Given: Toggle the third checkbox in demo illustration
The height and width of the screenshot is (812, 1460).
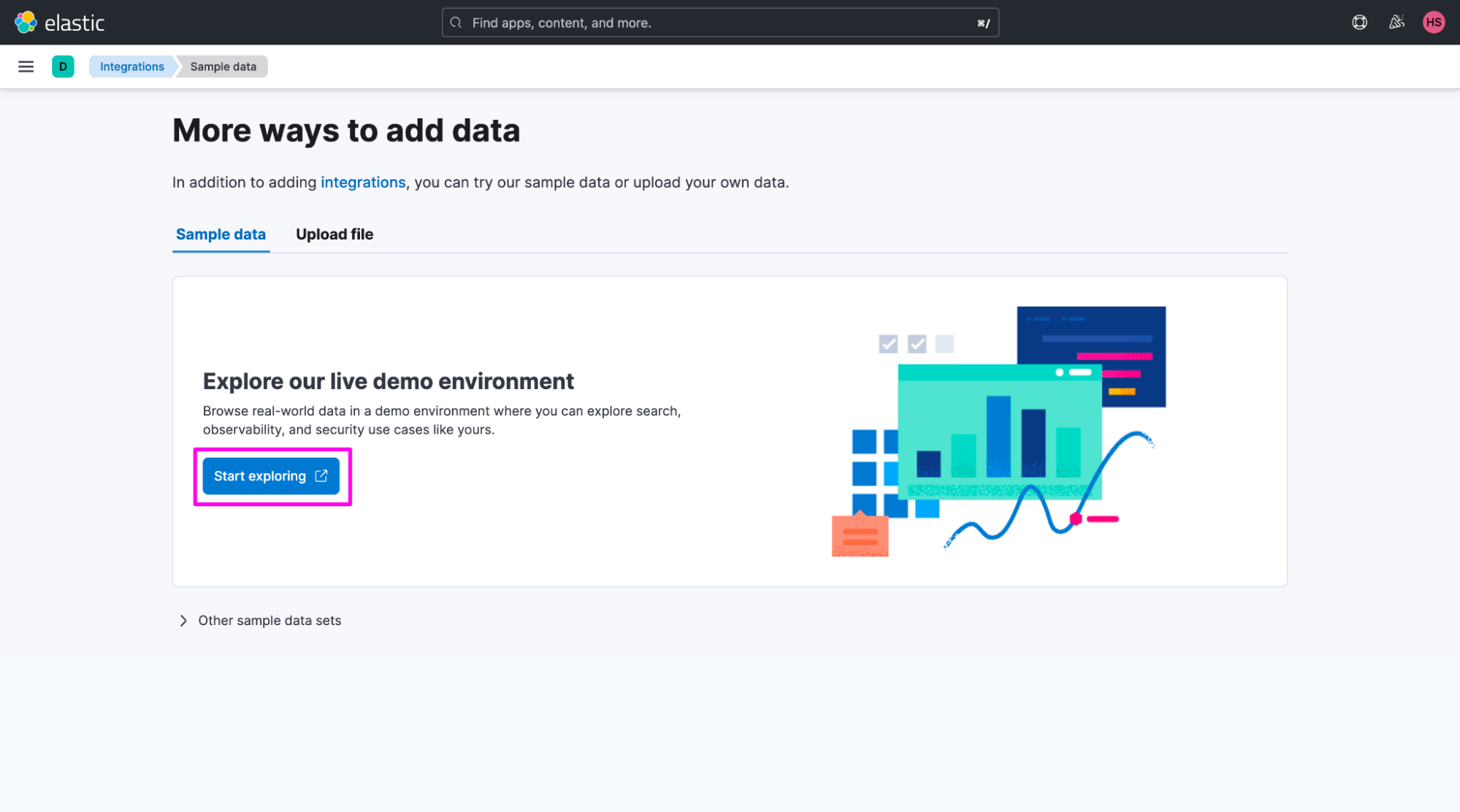Looking at the screenshot, I should (x=944, y=344).
